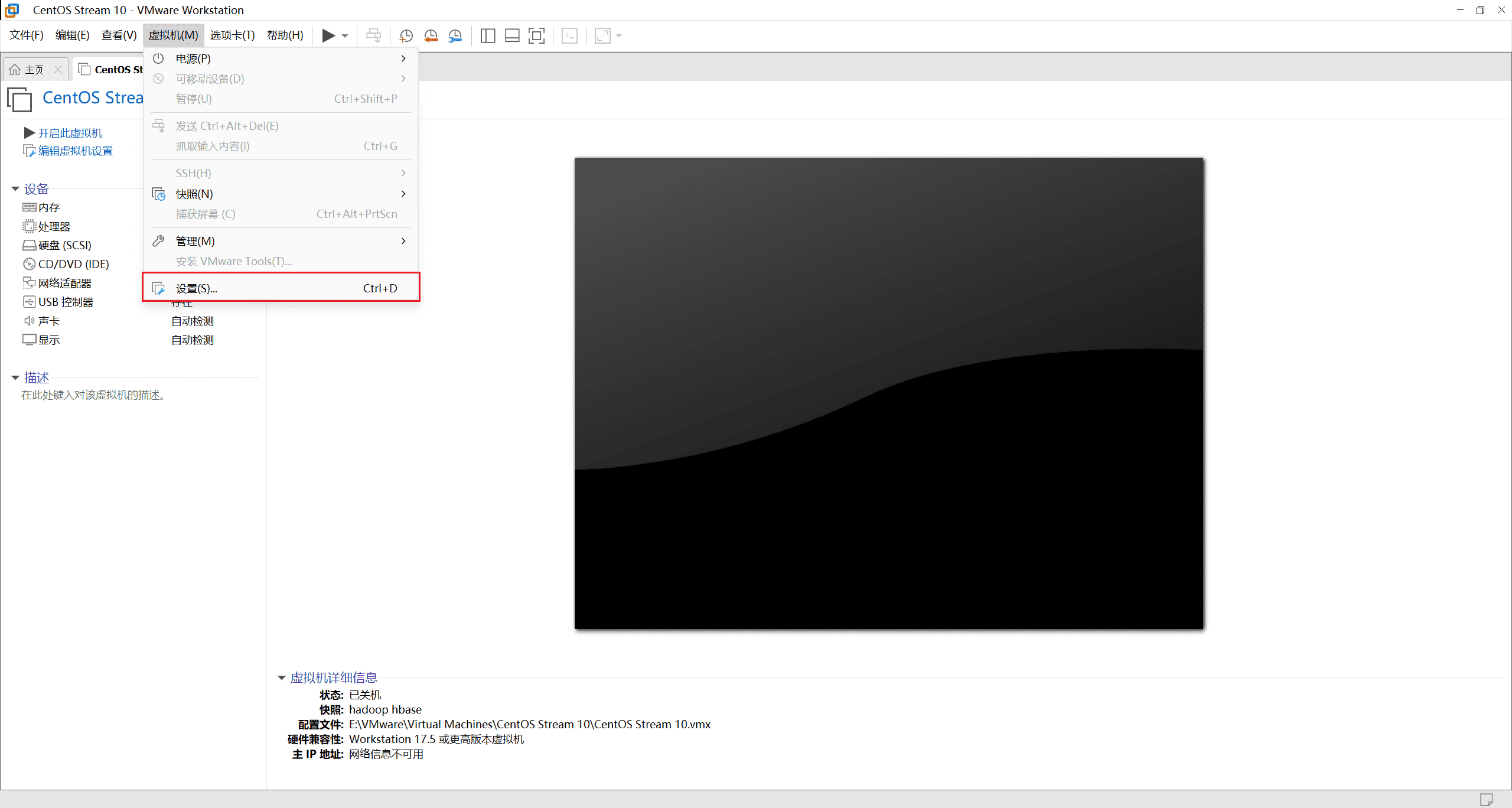Click the snapshot name hadoop hbase
The height and width of the screenshot is (808, 1512).
pos(385,710)
